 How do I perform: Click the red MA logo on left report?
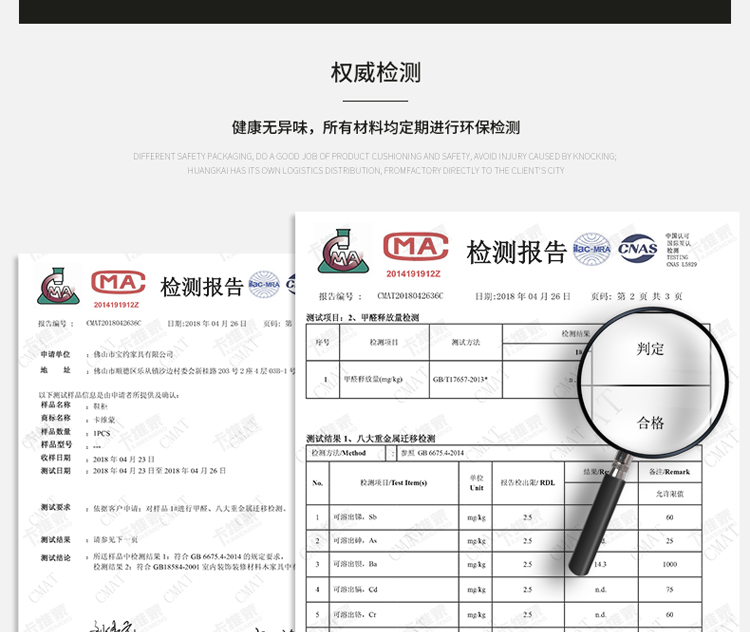point(118,282)
